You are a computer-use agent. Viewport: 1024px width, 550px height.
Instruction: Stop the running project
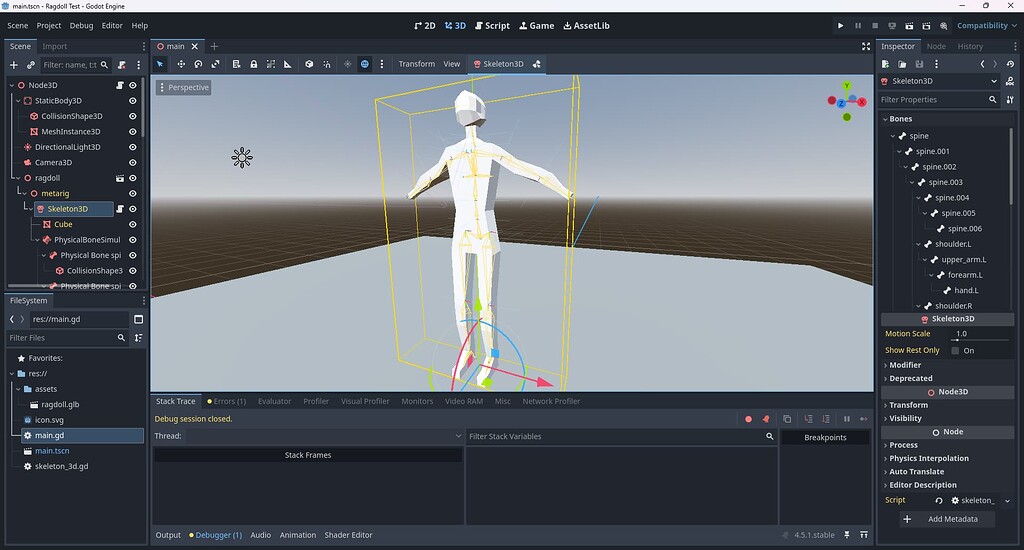coord(874,25)
